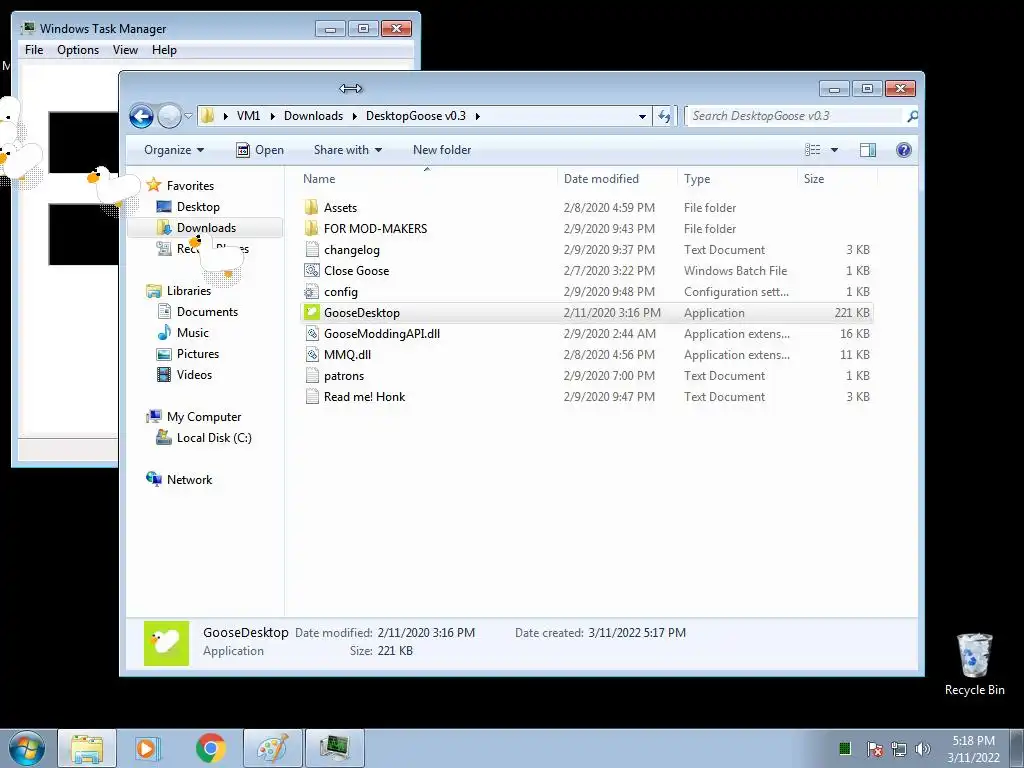Open address bar previous locations dropdown
Viewport: 1024px width, 768px height.
coord(643,116)
